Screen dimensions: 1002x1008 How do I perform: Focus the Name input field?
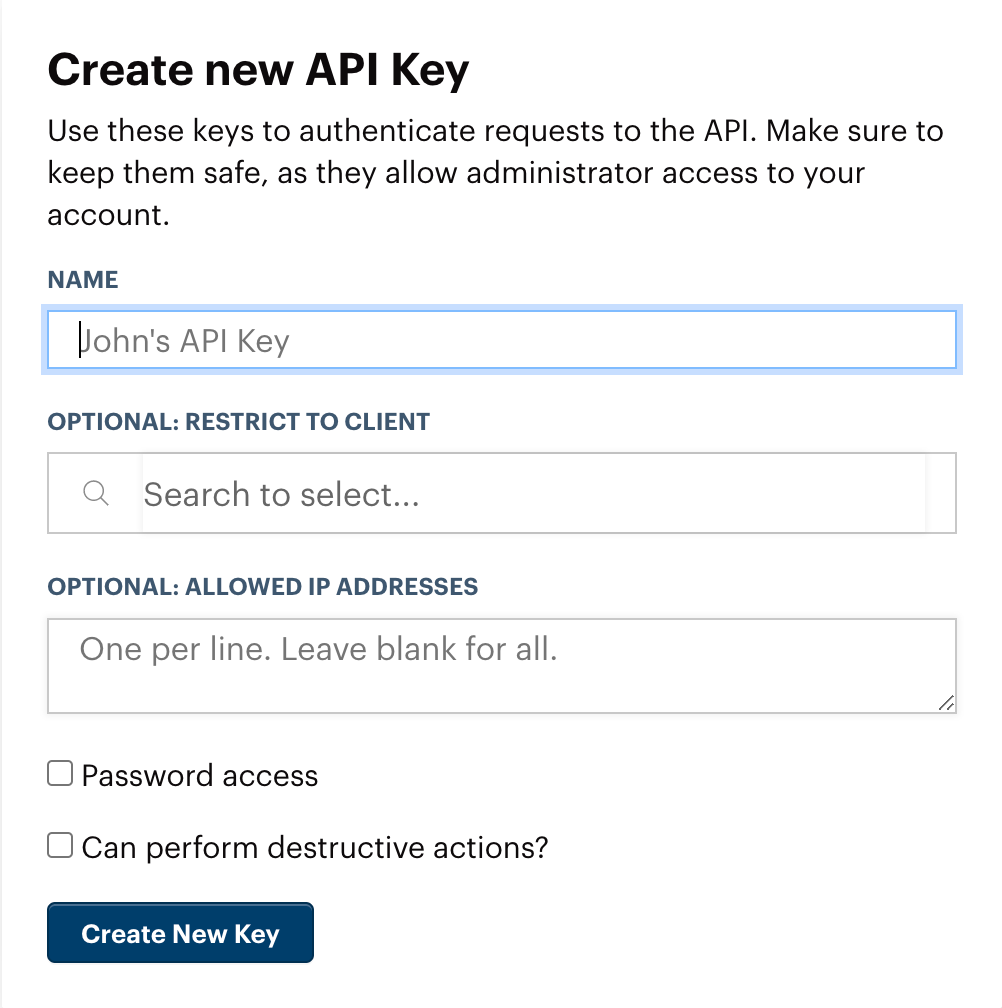tap(502, 339)
